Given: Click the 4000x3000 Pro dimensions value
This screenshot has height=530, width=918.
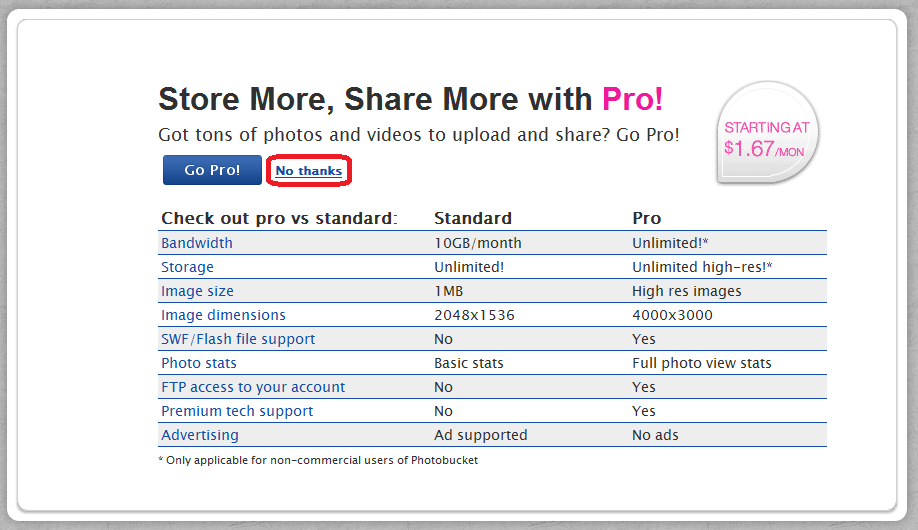Looking at the screenshot, I should pyautogui.click(x=672, y=315).
